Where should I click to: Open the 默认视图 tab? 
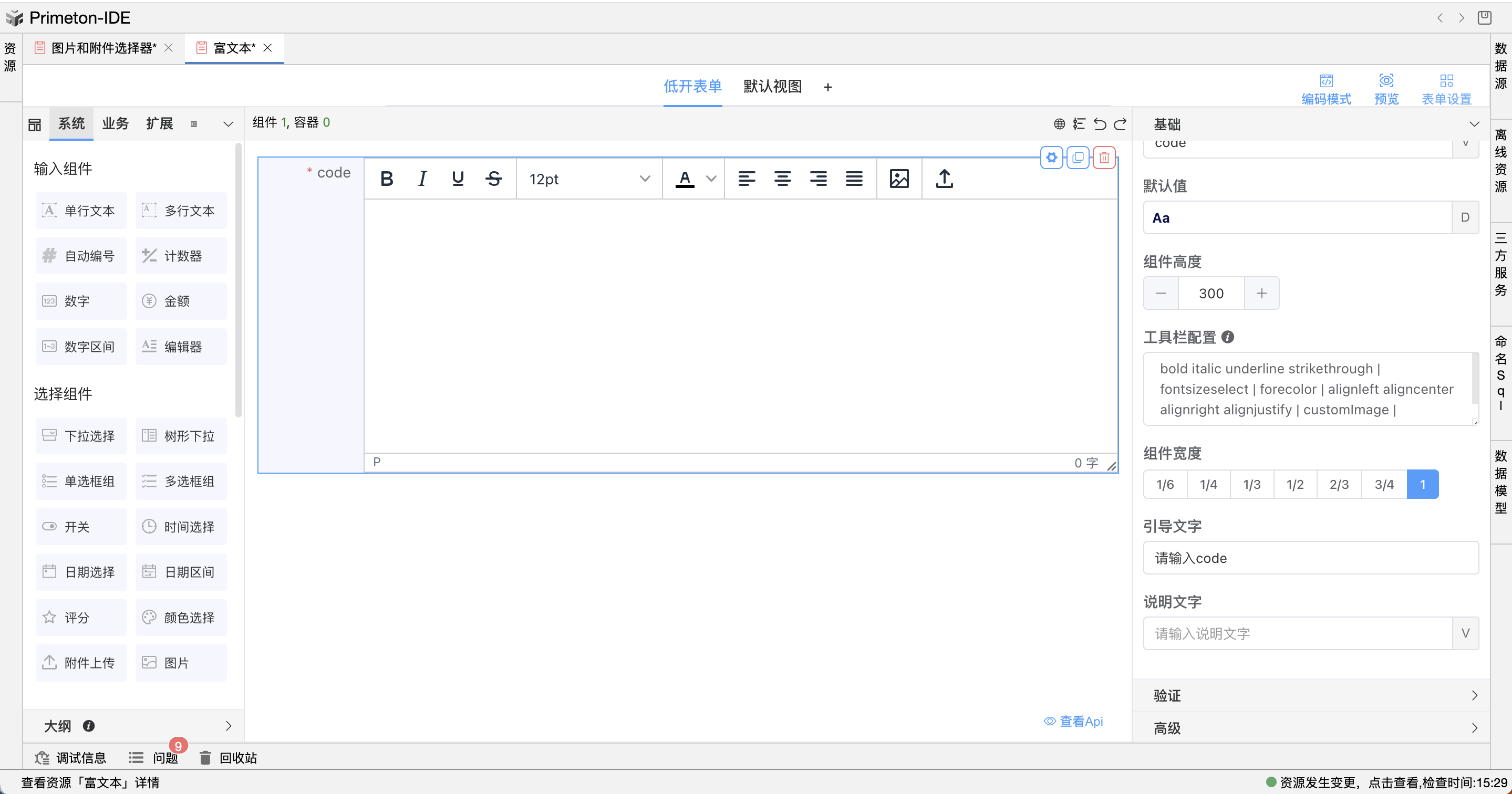(772, 87)
